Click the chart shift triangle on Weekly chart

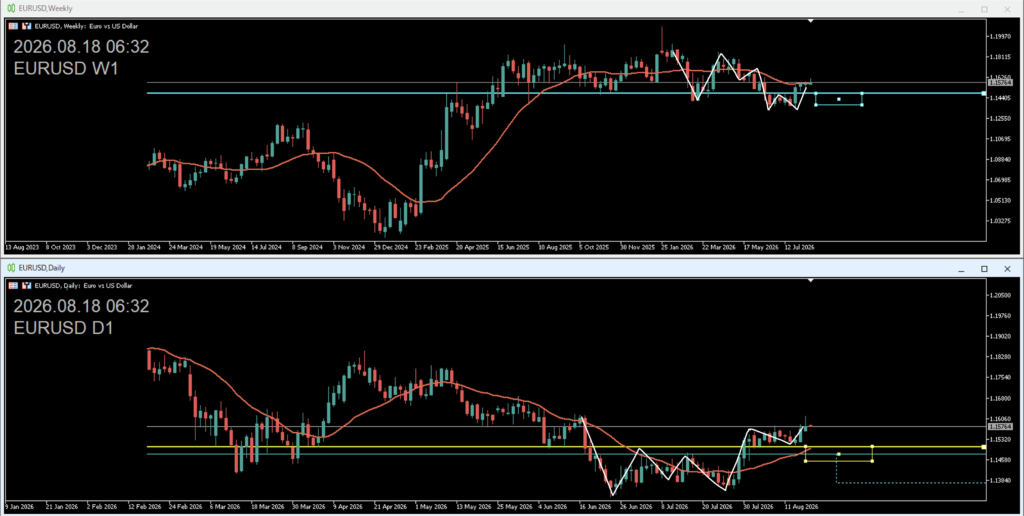coord(810,21)
